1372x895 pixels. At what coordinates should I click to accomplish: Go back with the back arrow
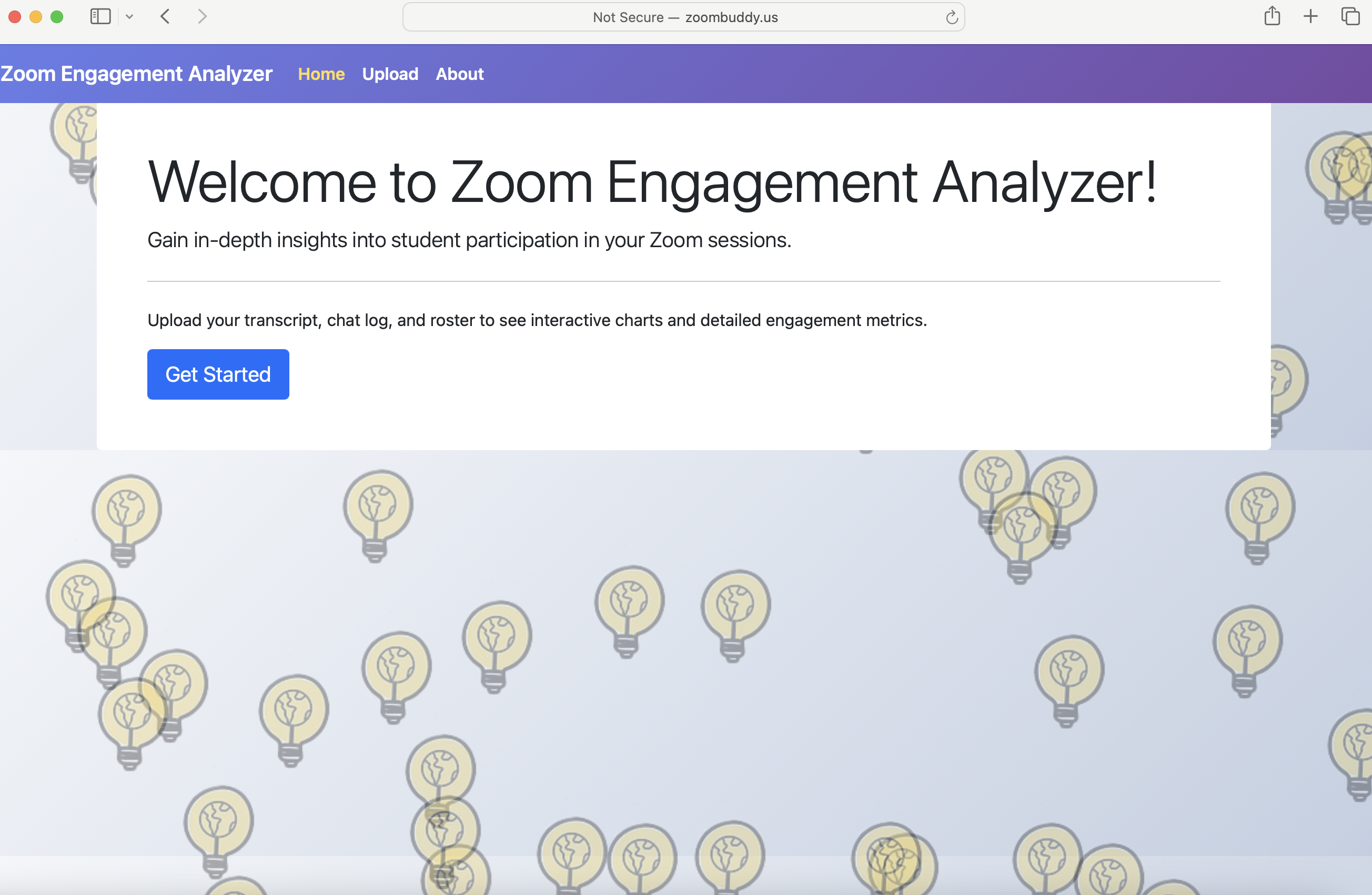pyautogui.click(x=165, y=17)
